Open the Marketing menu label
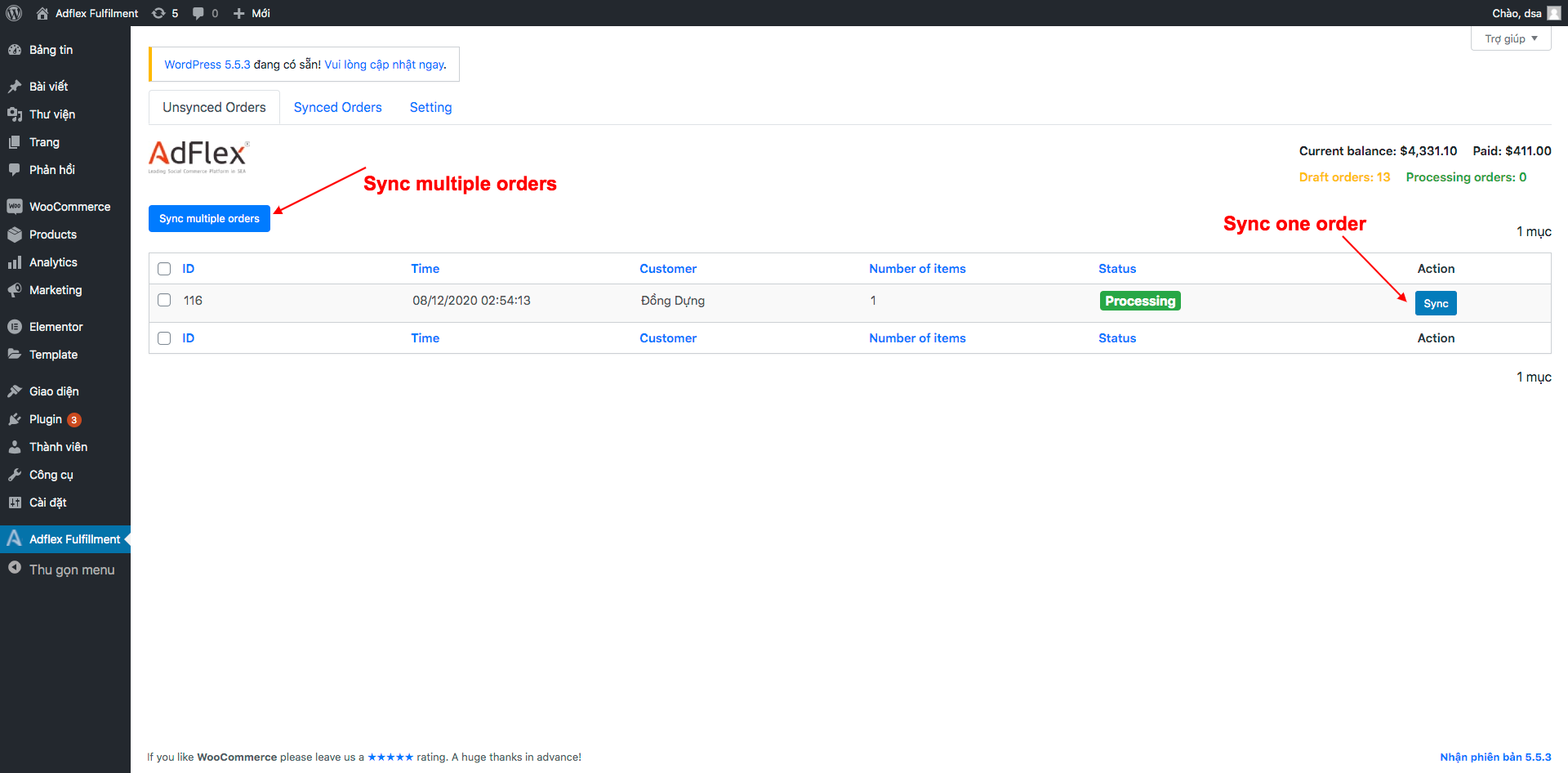The width and height of the screenshot is (1568, 773). (x=56, y=290)
